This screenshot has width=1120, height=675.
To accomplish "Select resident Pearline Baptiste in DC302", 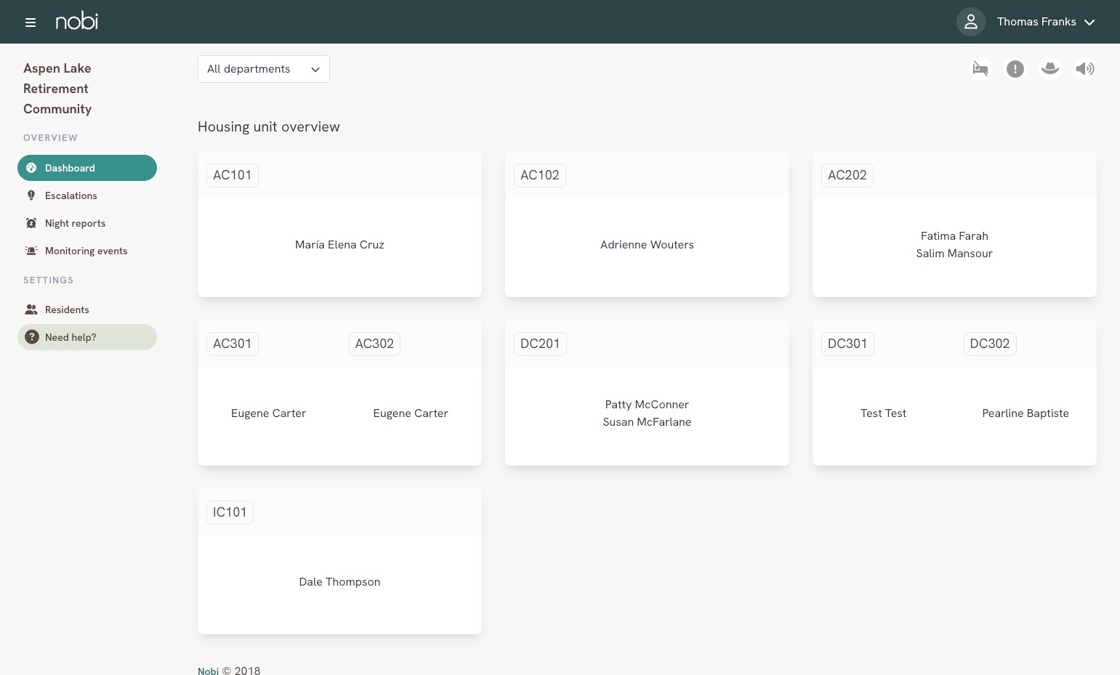I will pyautogui.click(x=1025, y=413).
